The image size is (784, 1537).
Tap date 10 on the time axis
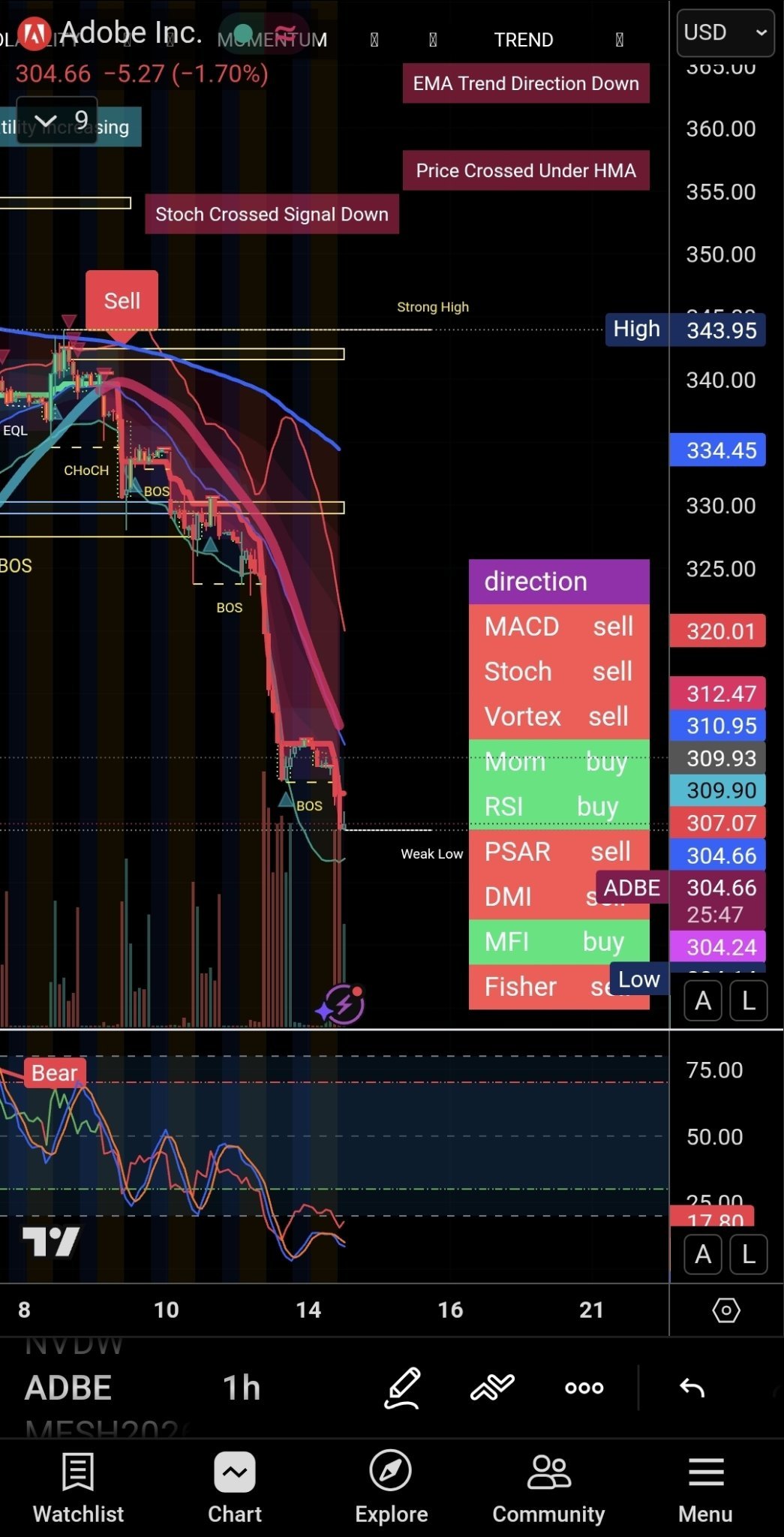[166, 1310]
